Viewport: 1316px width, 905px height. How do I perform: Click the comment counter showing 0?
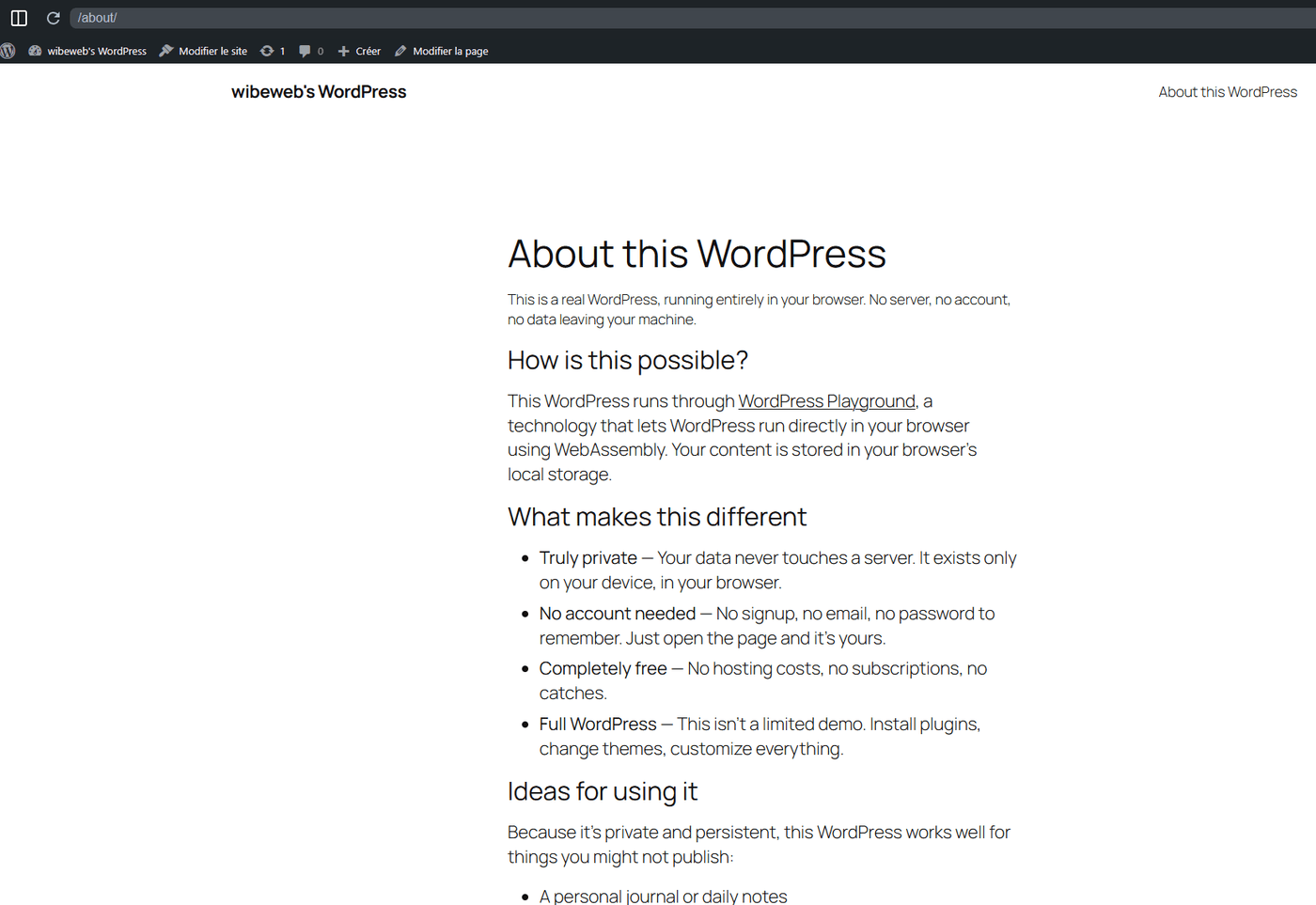(320, 51)
